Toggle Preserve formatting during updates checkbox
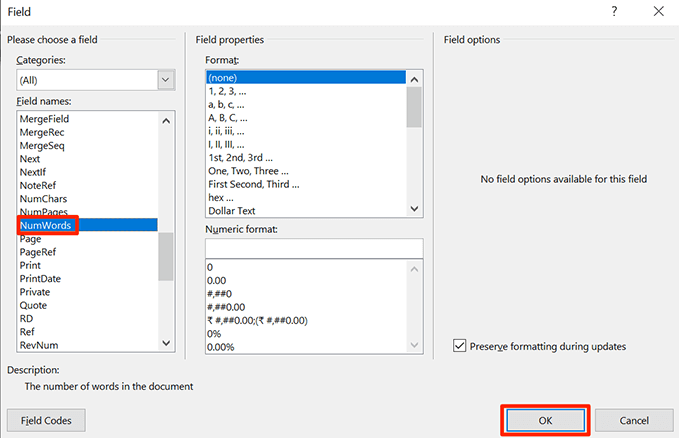This screenshot has height=438, width=680. click(460, 346)
